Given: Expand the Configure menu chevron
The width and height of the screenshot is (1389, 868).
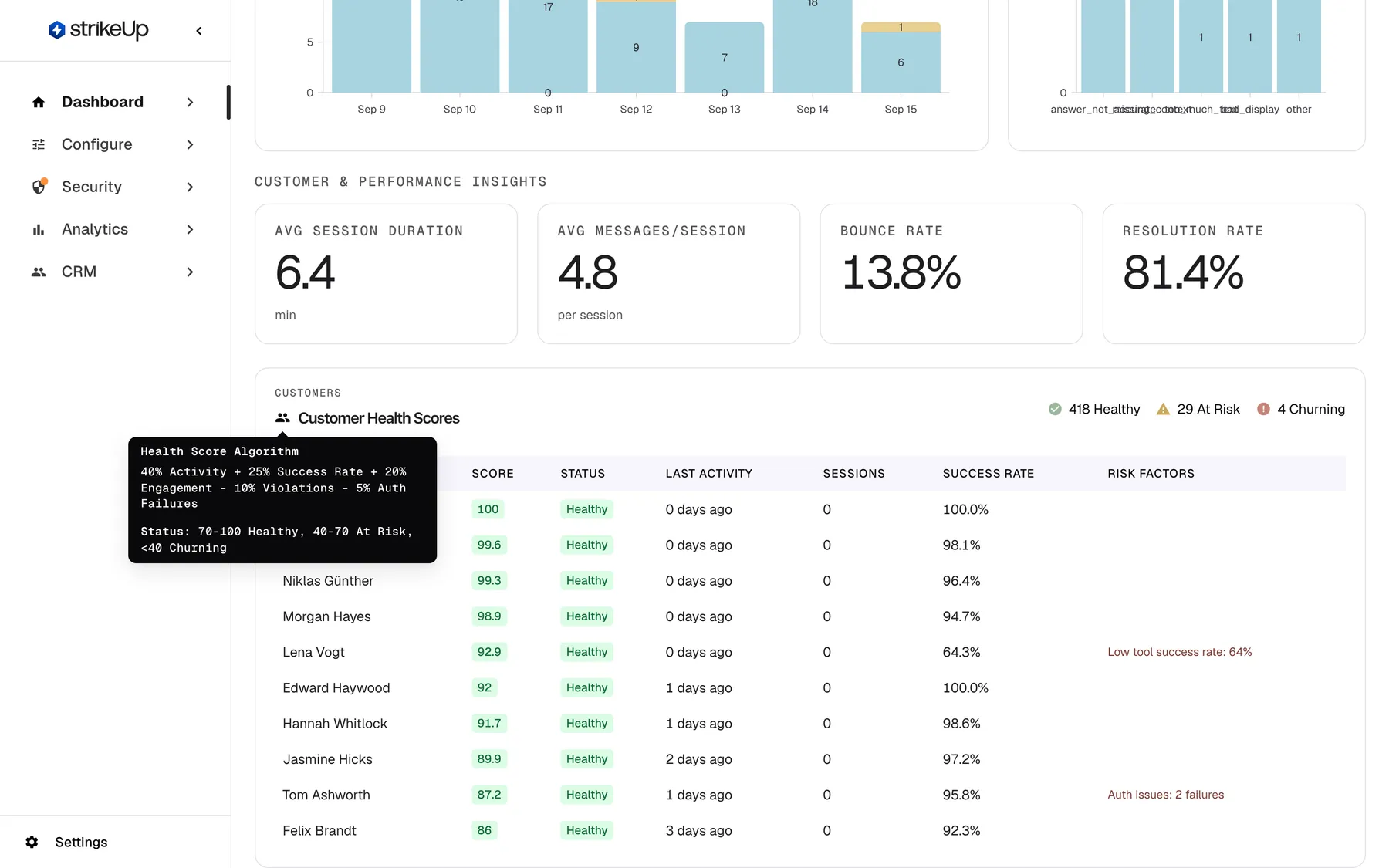Looking at the screenshot, I should [x=190, y=144].
